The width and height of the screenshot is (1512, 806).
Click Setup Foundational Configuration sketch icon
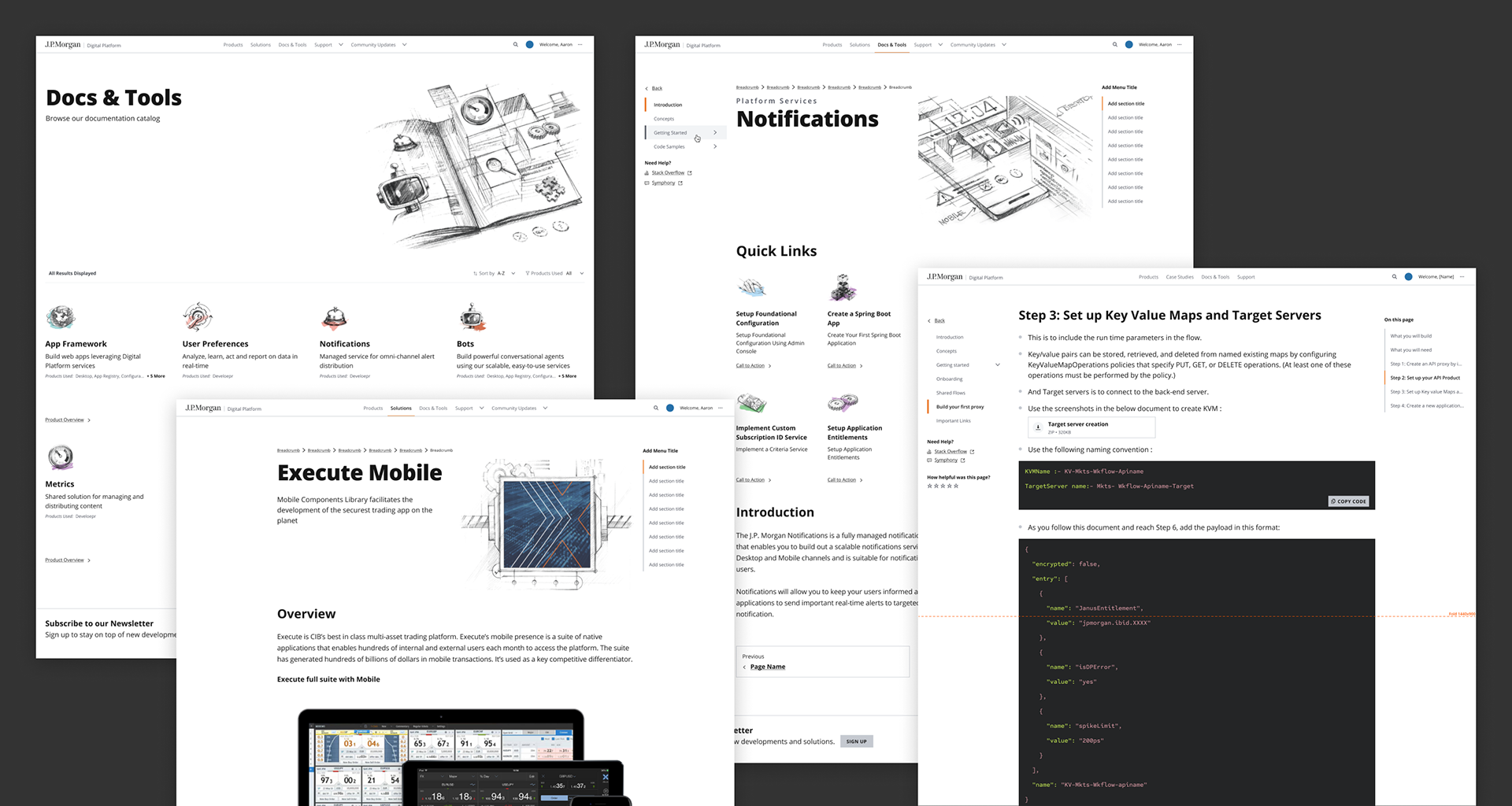(x=752, y=287)
